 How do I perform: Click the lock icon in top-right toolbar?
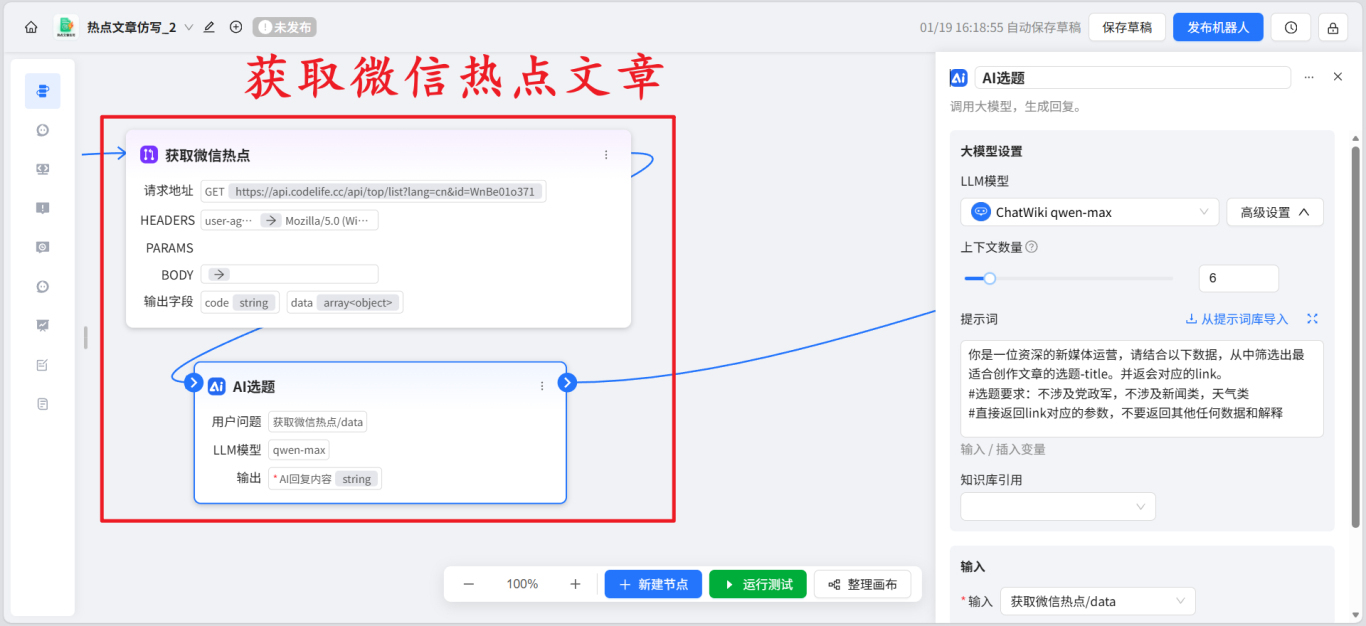click(x=1335, y=27)
